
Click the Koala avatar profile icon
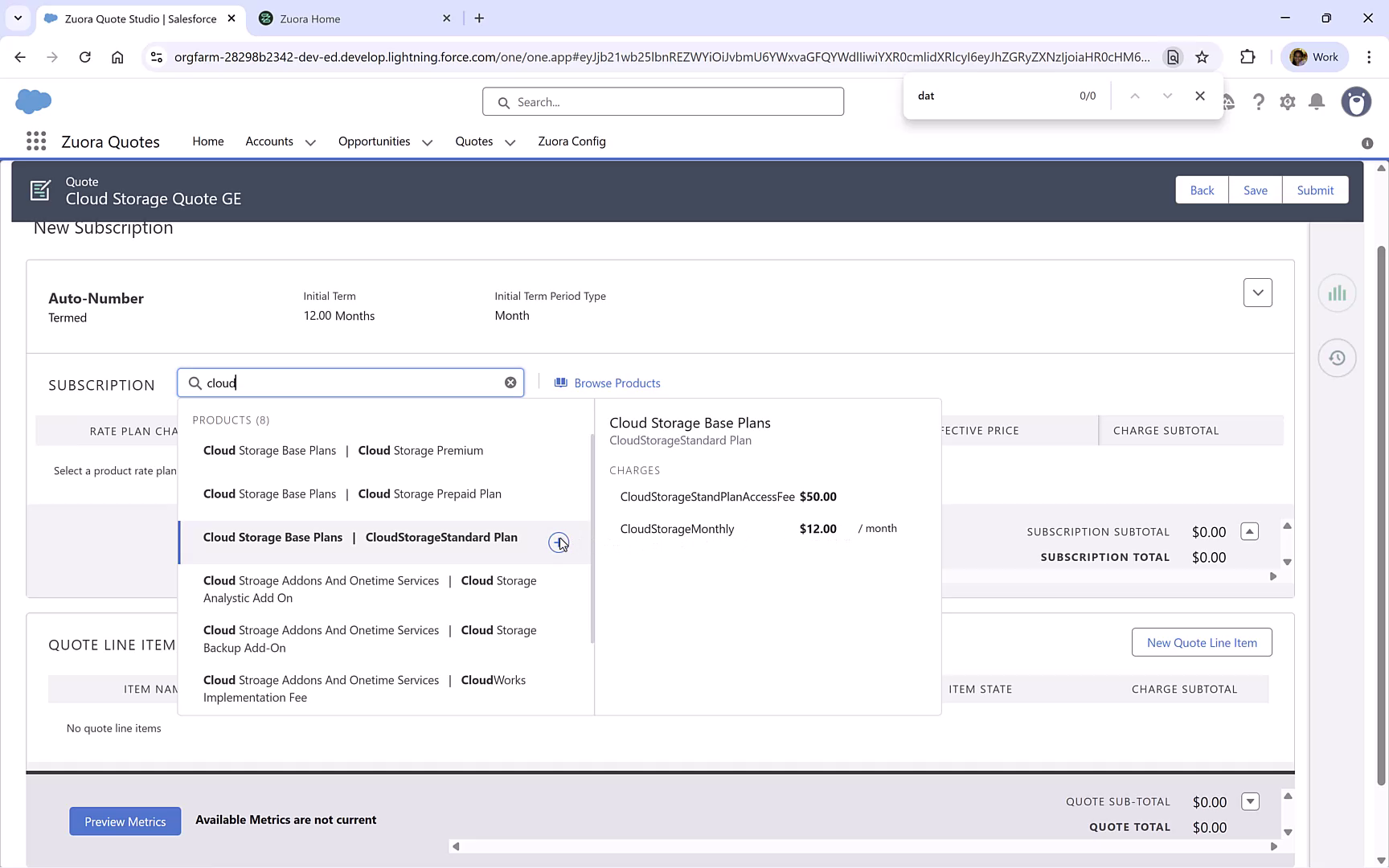point(1356,102)
